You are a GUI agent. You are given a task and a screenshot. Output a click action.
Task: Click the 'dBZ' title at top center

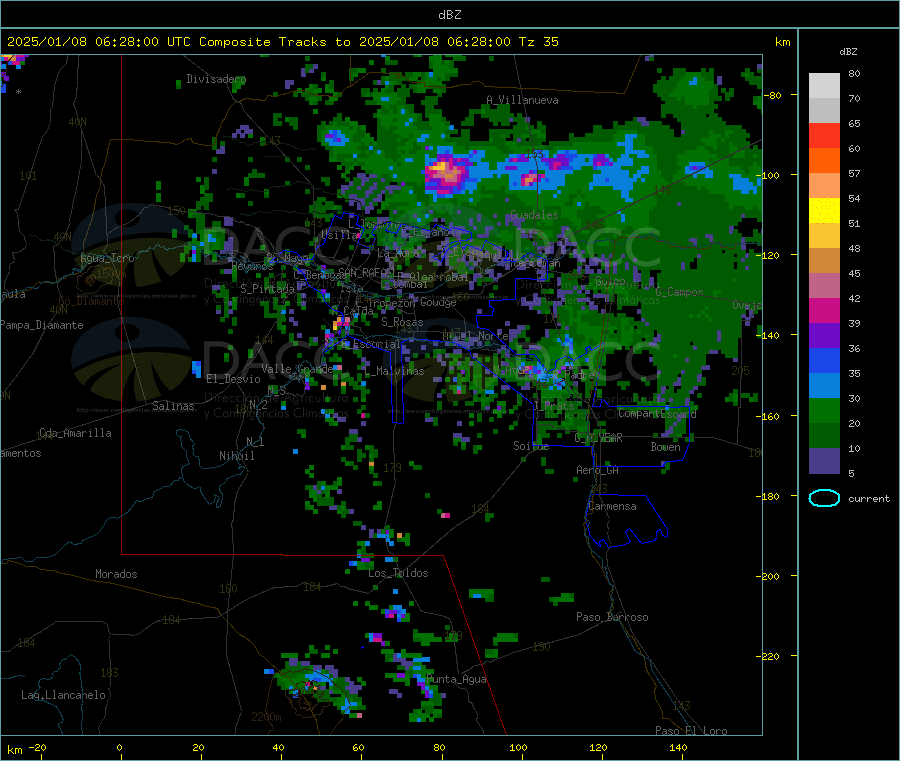[x=449, y=15]
